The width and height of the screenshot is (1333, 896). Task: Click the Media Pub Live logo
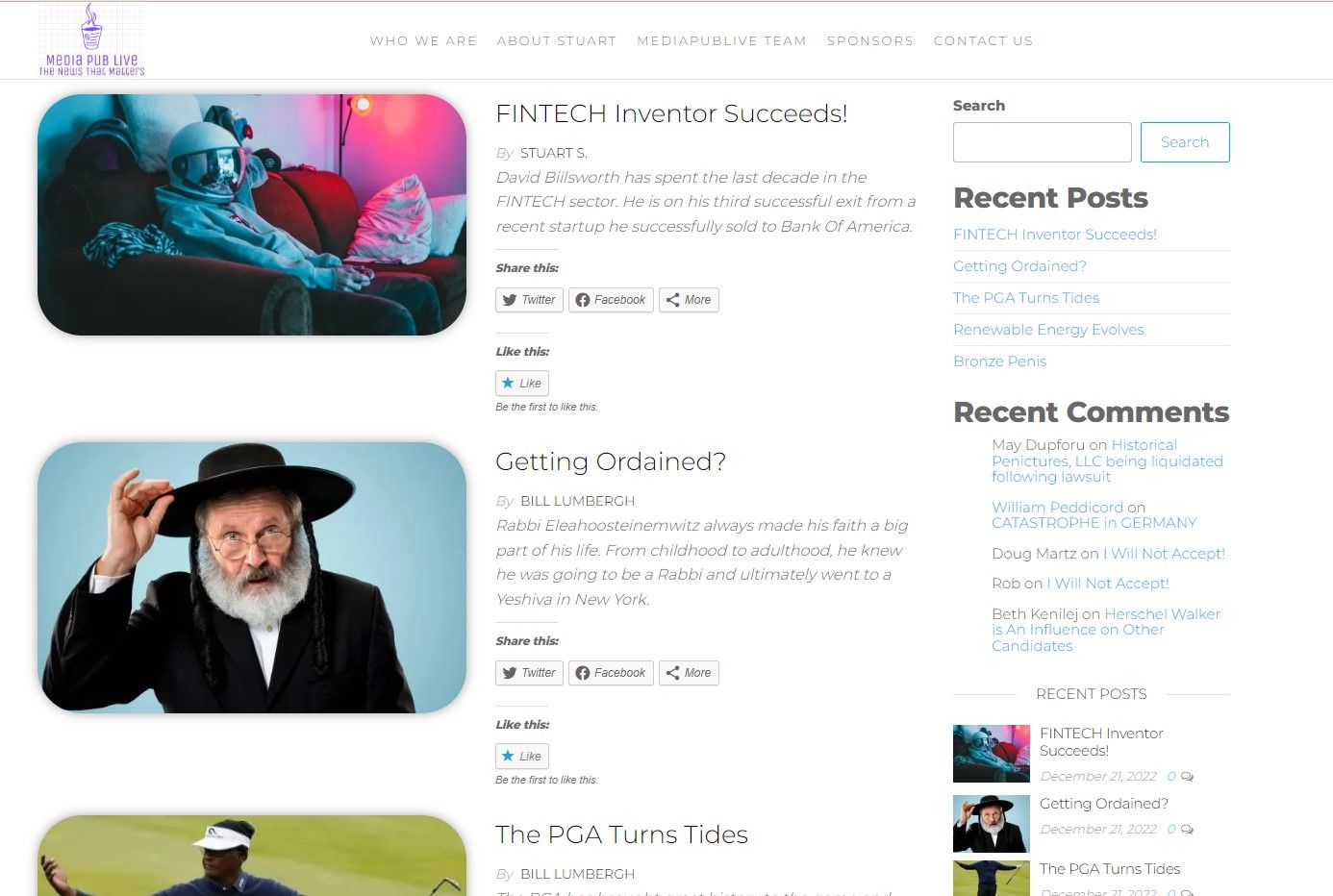91,39
